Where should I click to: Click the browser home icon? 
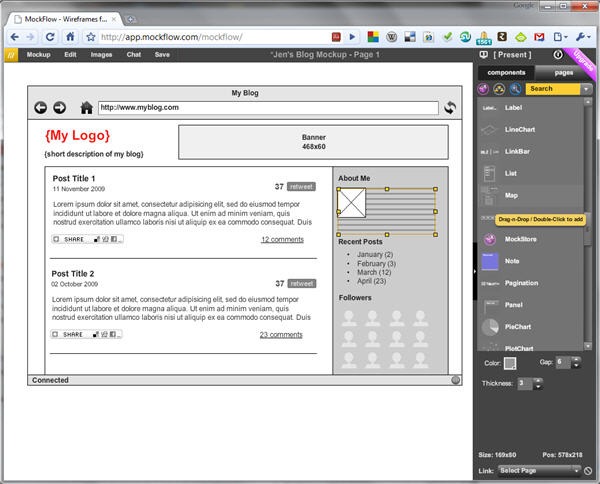pyautogui.click(x=71, y=37)
